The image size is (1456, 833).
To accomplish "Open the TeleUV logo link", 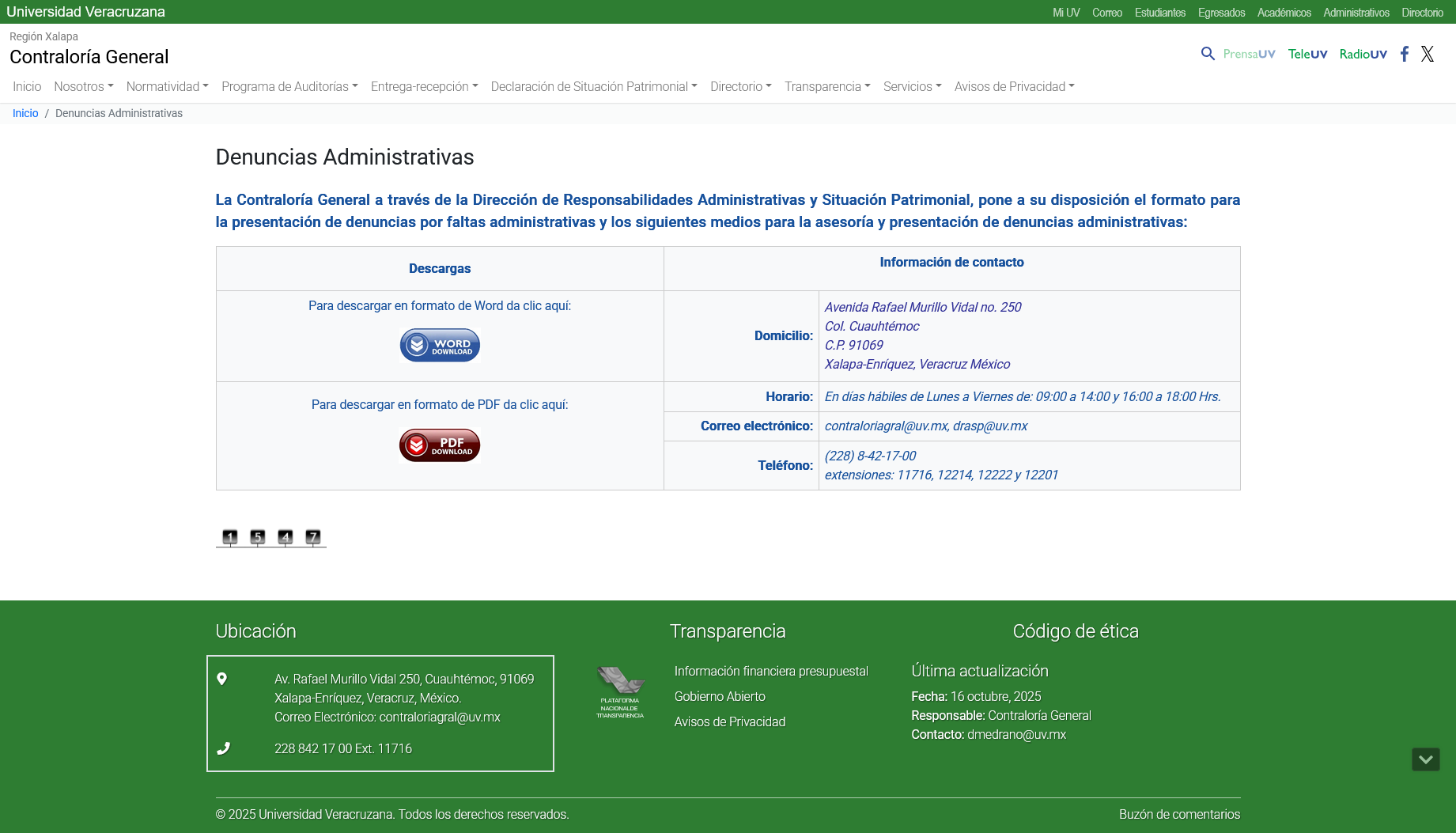I will click(x=1307, y=54).
